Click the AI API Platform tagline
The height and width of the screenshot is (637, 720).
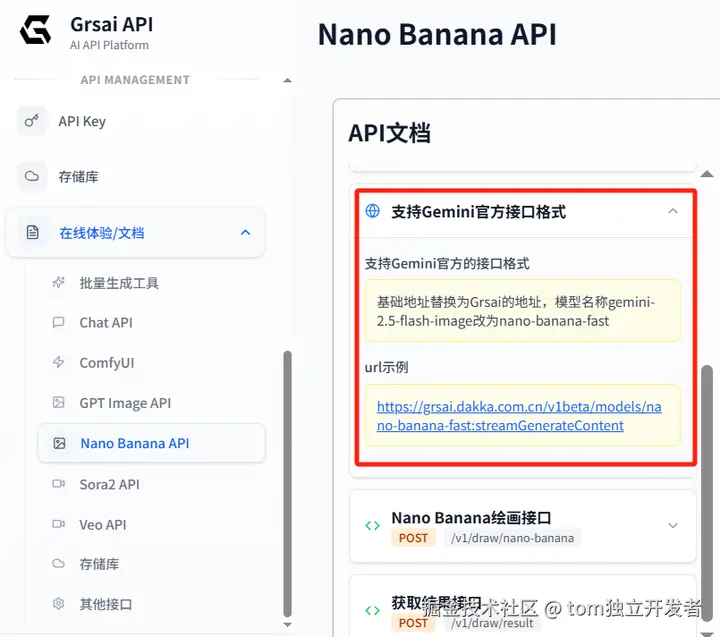point(109,45)
